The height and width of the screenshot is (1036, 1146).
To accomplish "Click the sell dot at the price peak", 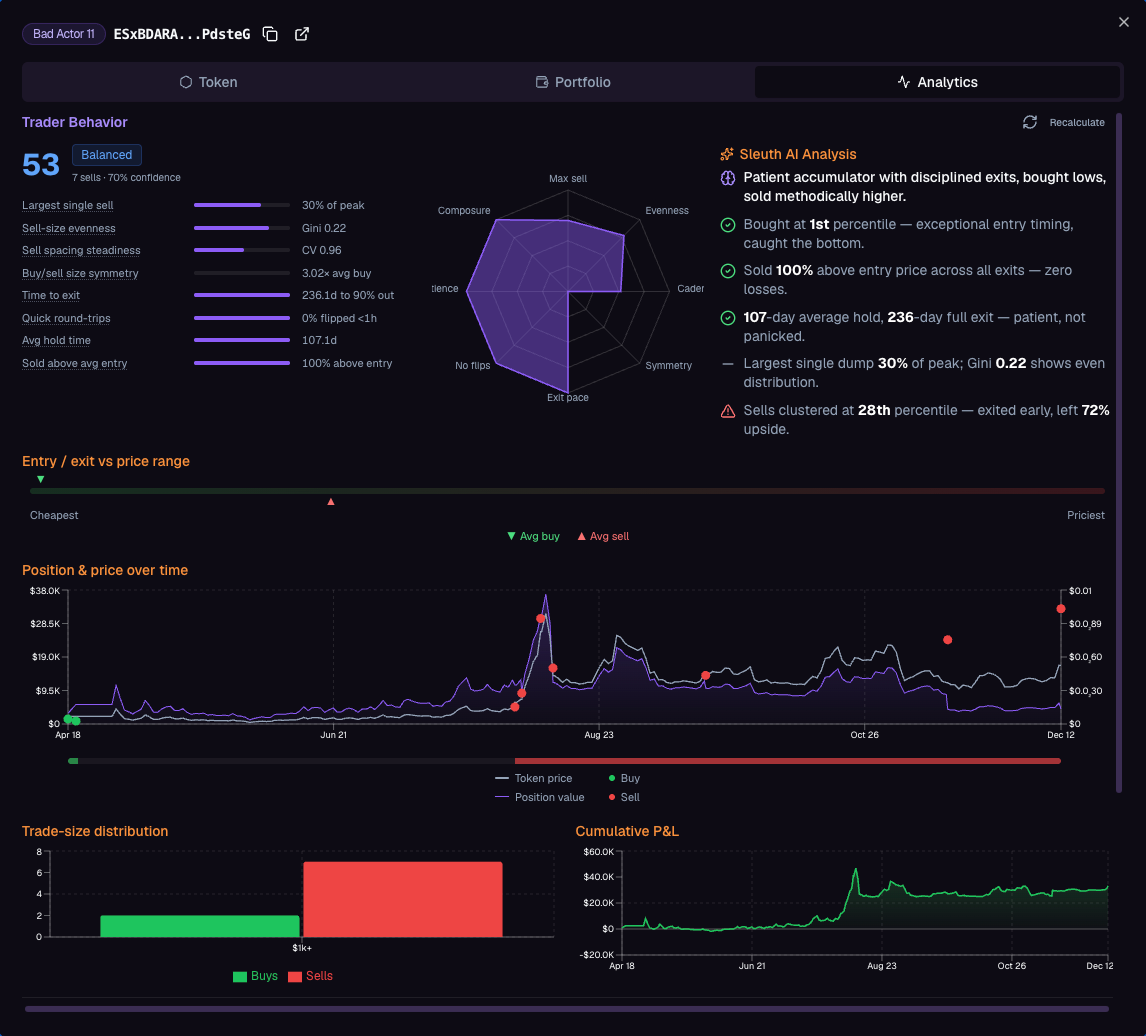I will coord(541,619).
